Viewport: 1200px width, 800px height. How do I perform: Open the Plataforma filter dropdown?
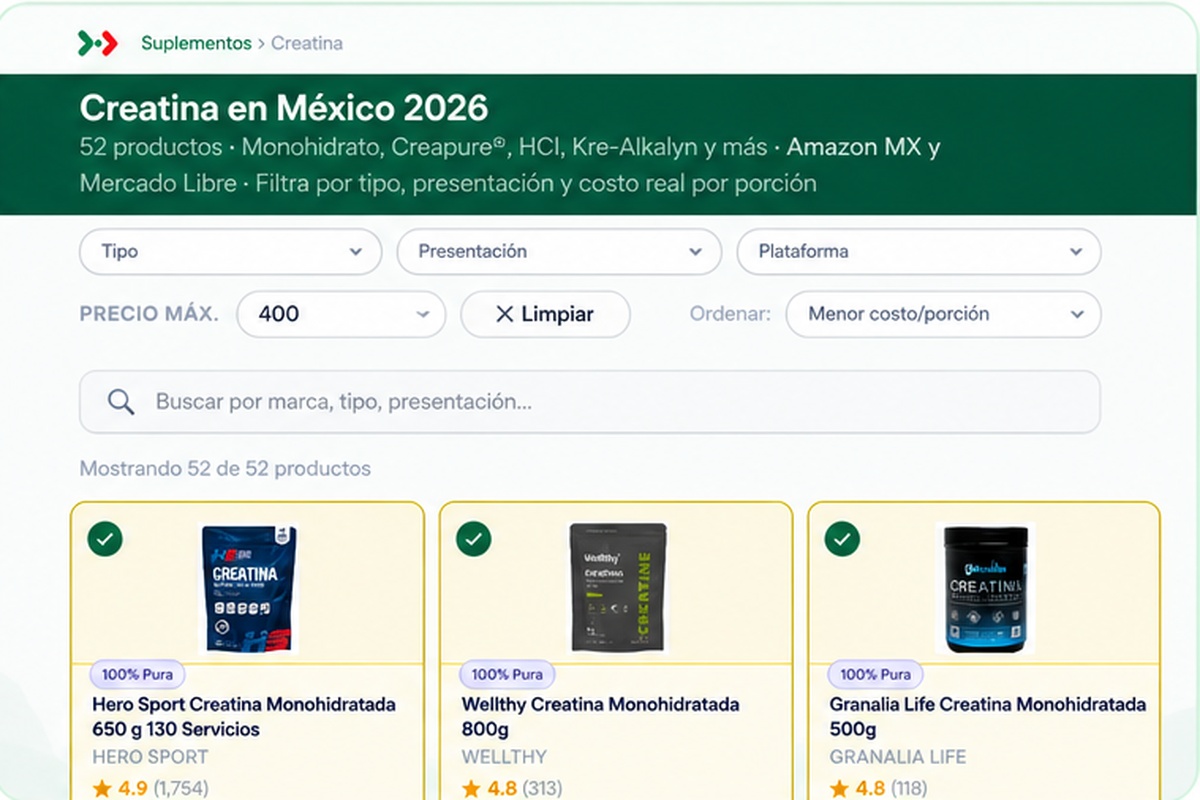(919, 252)
